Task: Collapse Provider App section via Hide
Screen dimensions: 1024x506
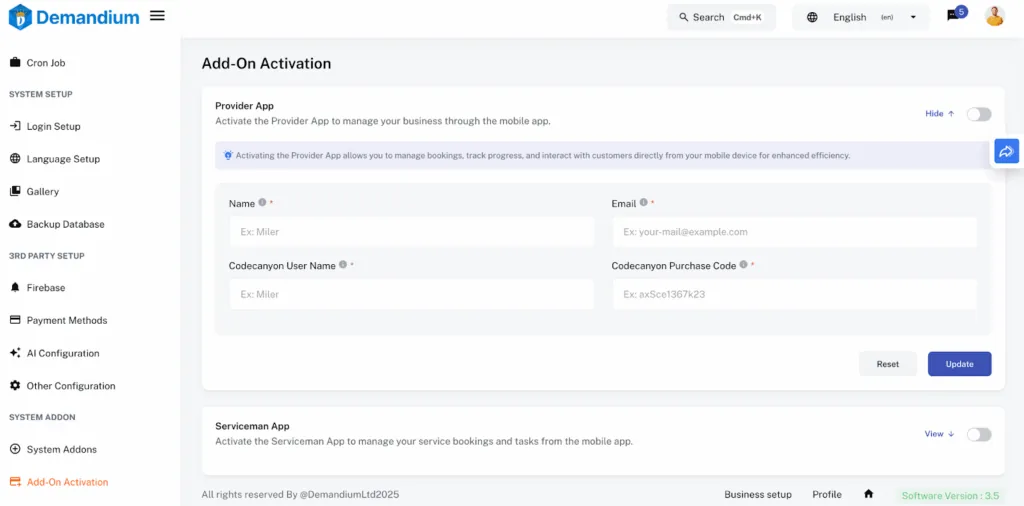Action: tap(940, 114)
